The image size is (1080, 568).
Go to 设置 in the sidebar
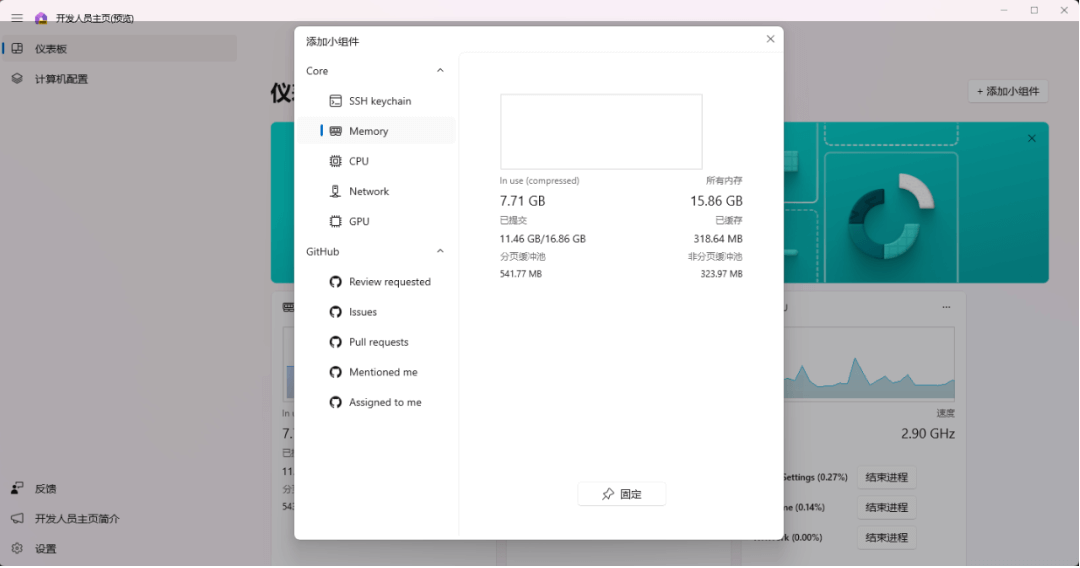click(45, 549)
